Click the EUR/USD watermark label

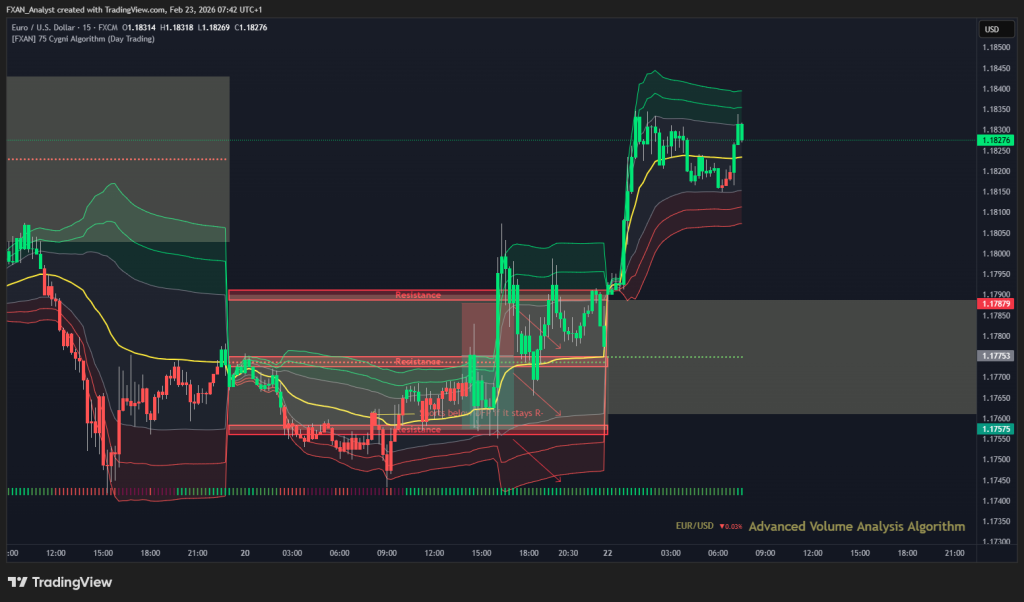pos(693,526)
